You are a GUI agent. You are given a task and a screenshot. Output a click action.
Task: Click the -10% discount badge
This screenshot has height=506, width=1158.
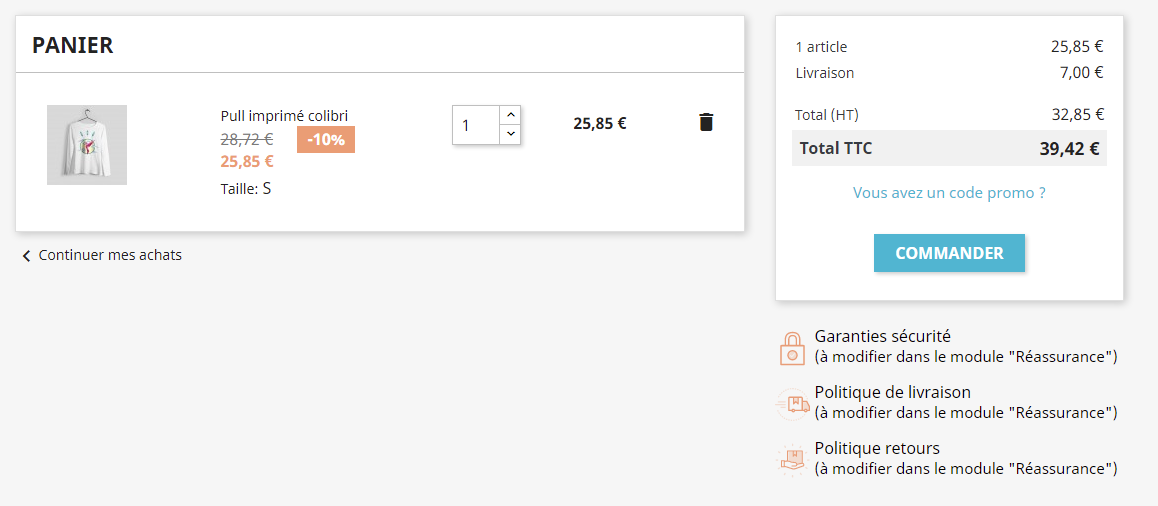click(326, 140)
